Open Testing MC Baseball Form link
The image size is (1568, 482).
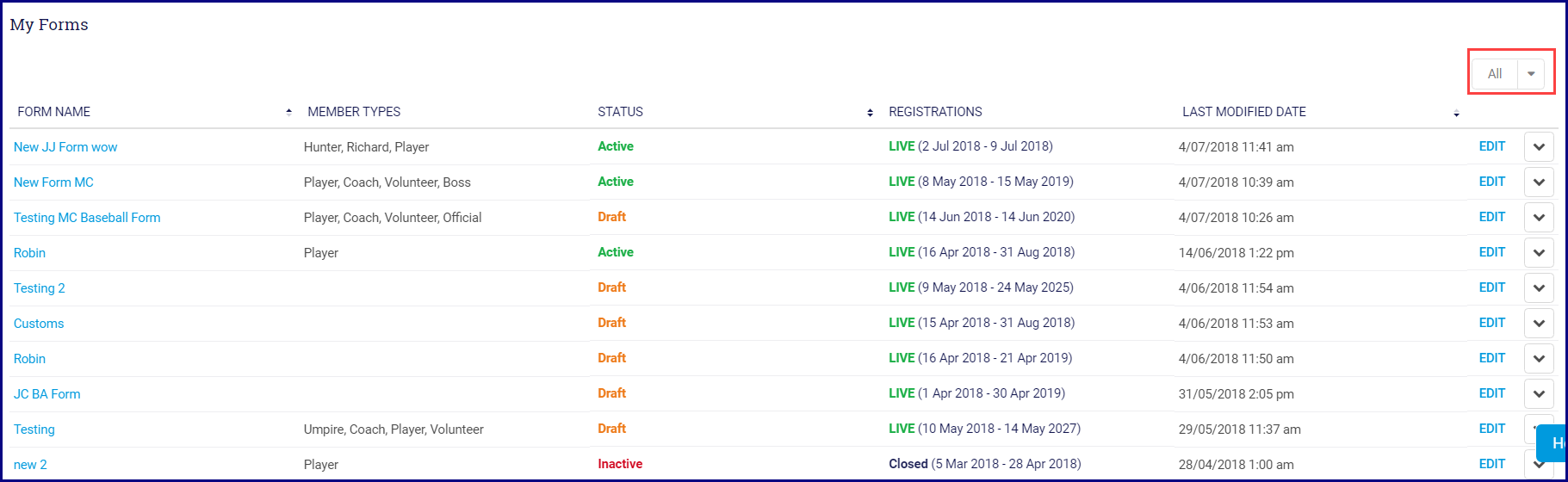coord(87,218)
